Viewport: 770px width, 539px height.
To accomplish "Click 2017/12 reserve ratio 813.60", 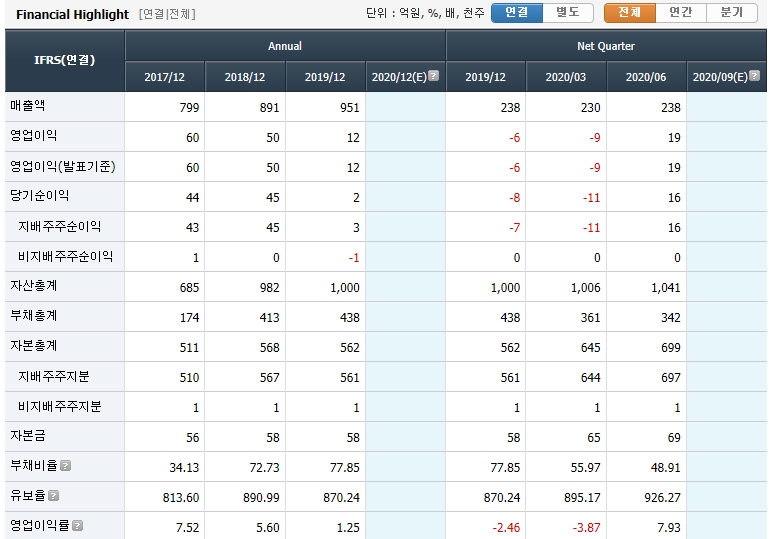I will coord(181,497).
